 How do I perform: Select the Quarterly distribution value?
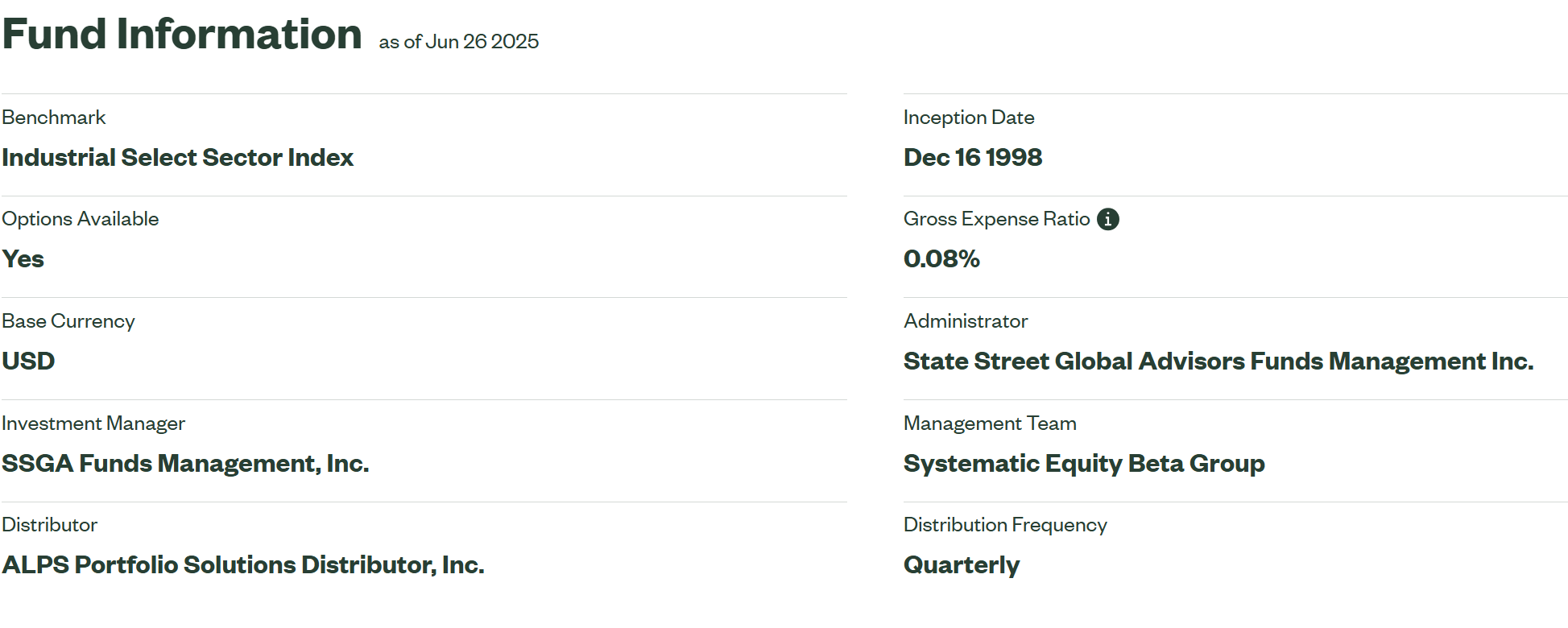(x=962, y=564)
